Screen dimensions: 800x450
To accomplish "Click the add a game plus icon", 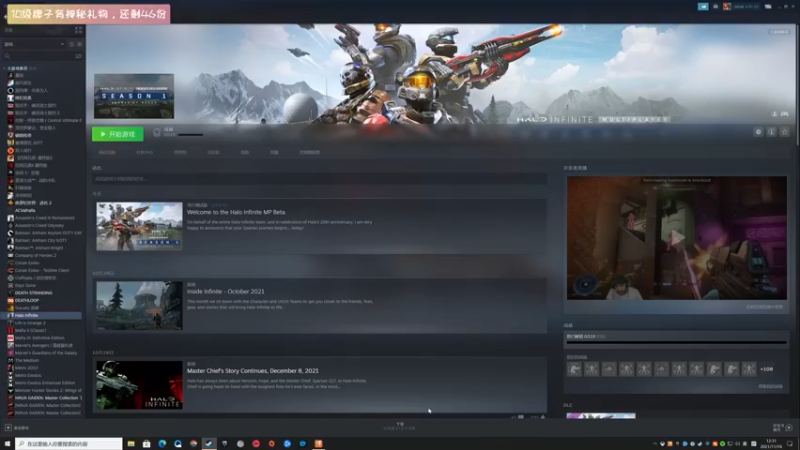I will [x=8, y=428].
